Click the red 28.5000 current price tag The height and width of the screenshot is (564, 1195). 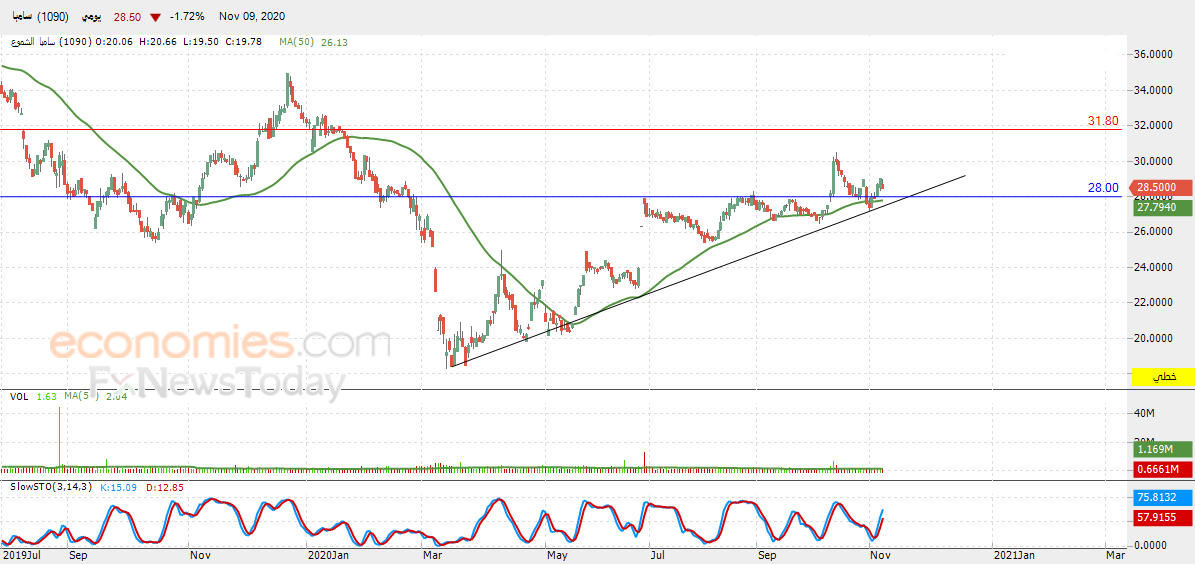(1161, 187)
